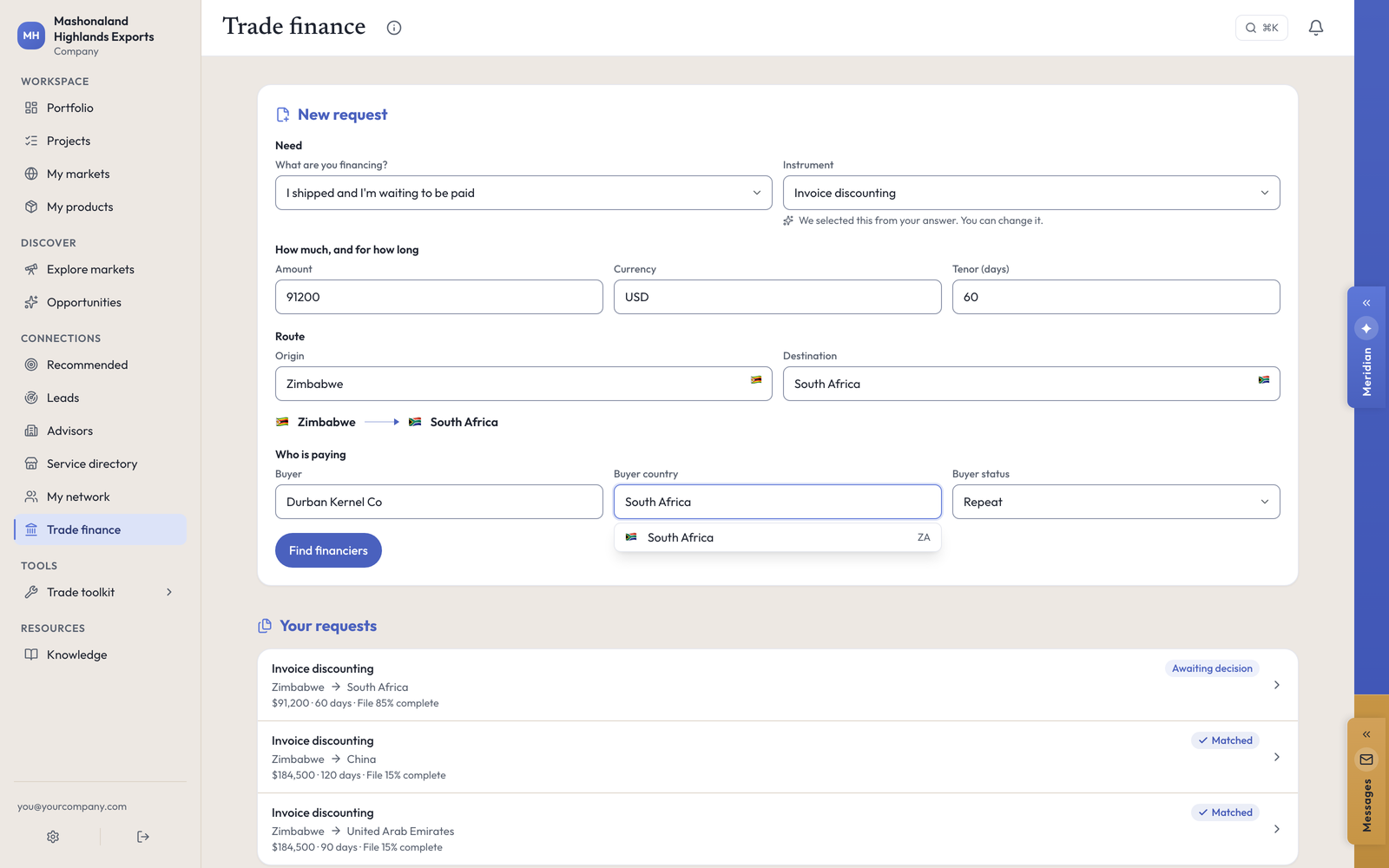1389x868 pixels.
Task: Open Recommended connections
Action: 101,365
